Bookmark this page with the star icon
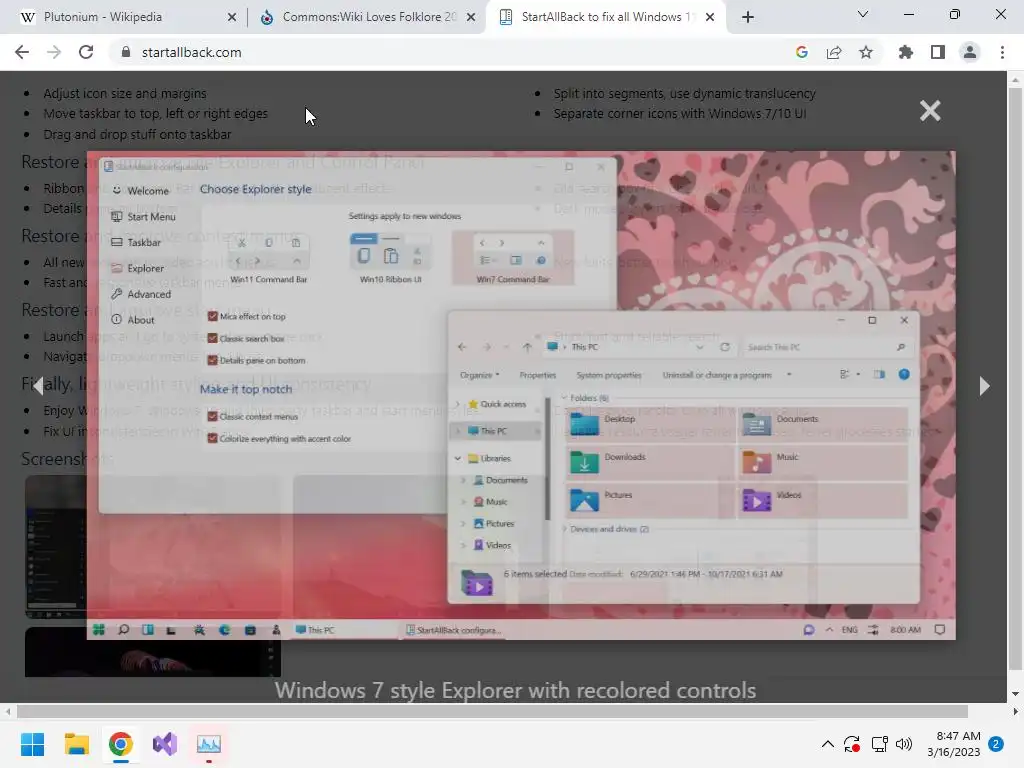This screenshot has width=1024, height=768. [x=866, y=52]
